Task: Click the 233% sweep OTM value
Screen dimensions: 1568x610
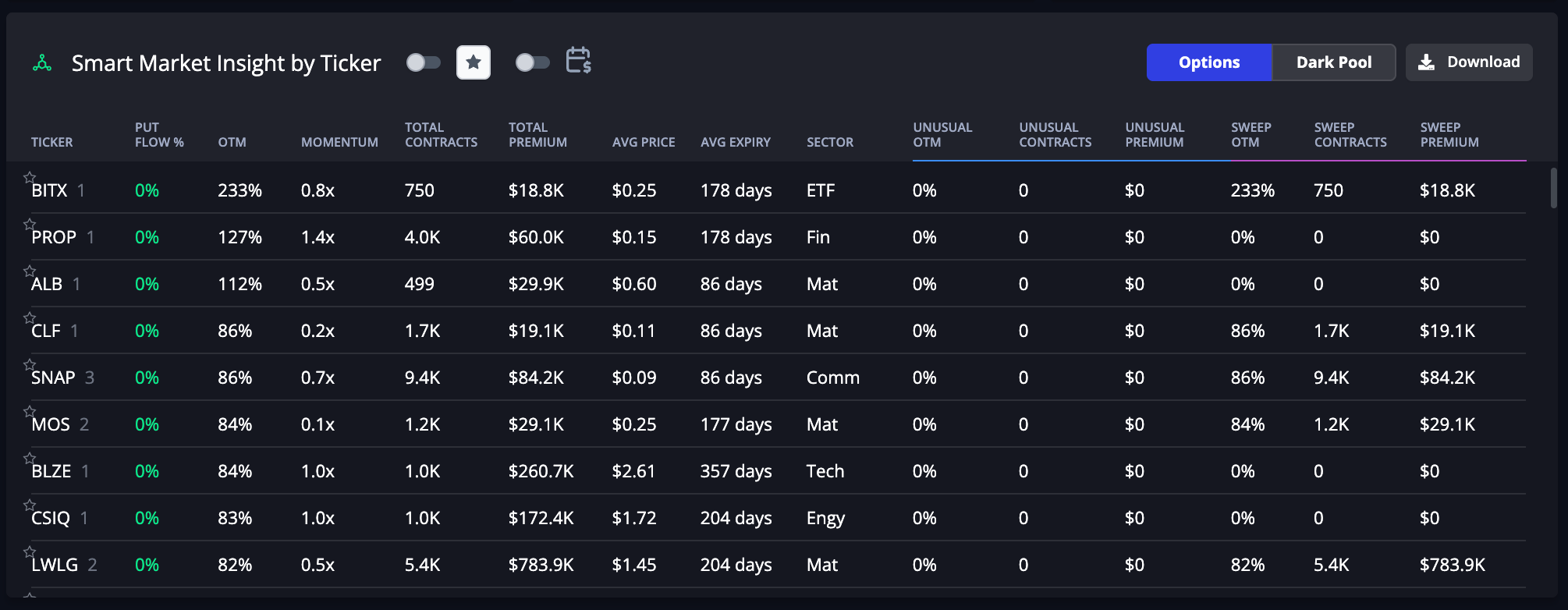Action: click(1253, 190)
